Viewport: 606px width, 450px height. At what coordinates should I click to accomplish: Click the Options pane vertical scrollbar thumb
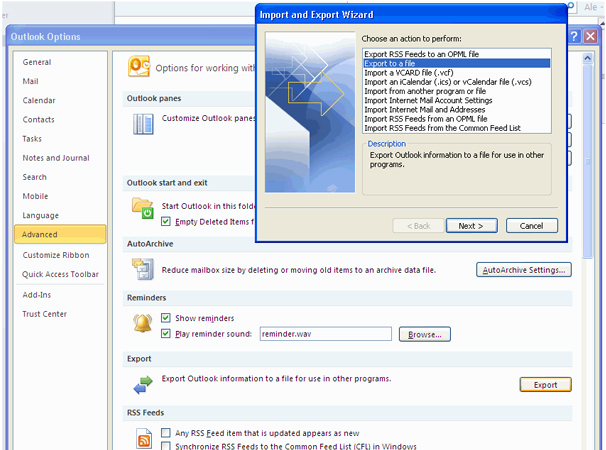[x=587, y=161]
